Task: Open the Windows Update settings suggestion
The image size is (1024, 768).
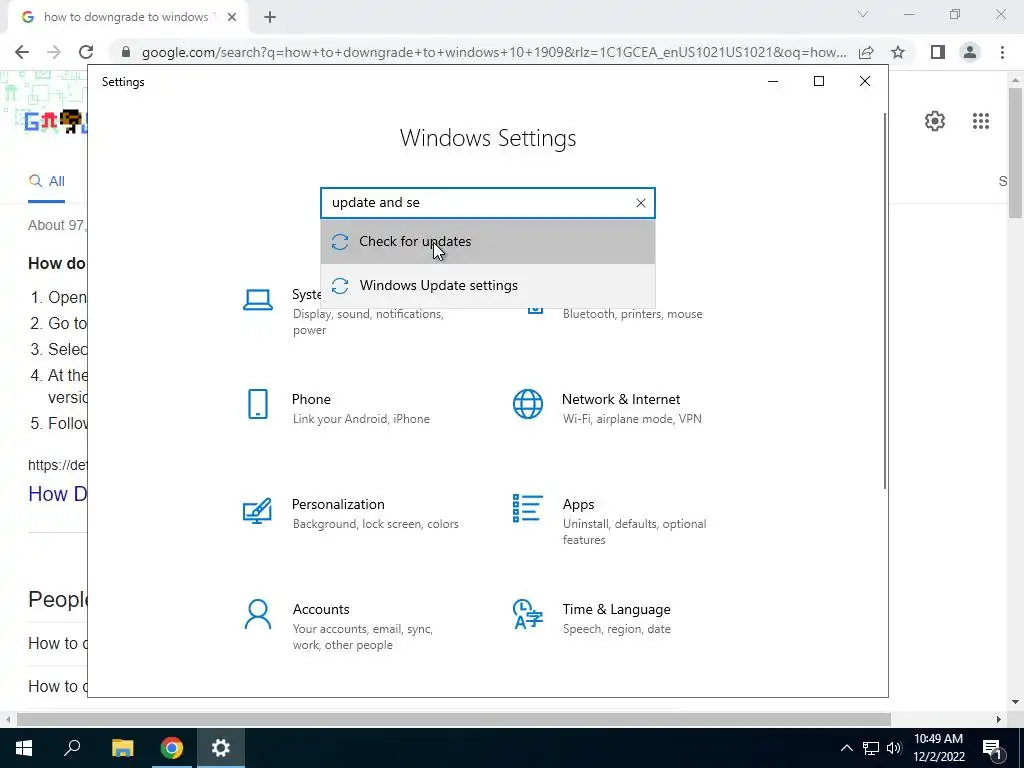Action: [488, 285]
